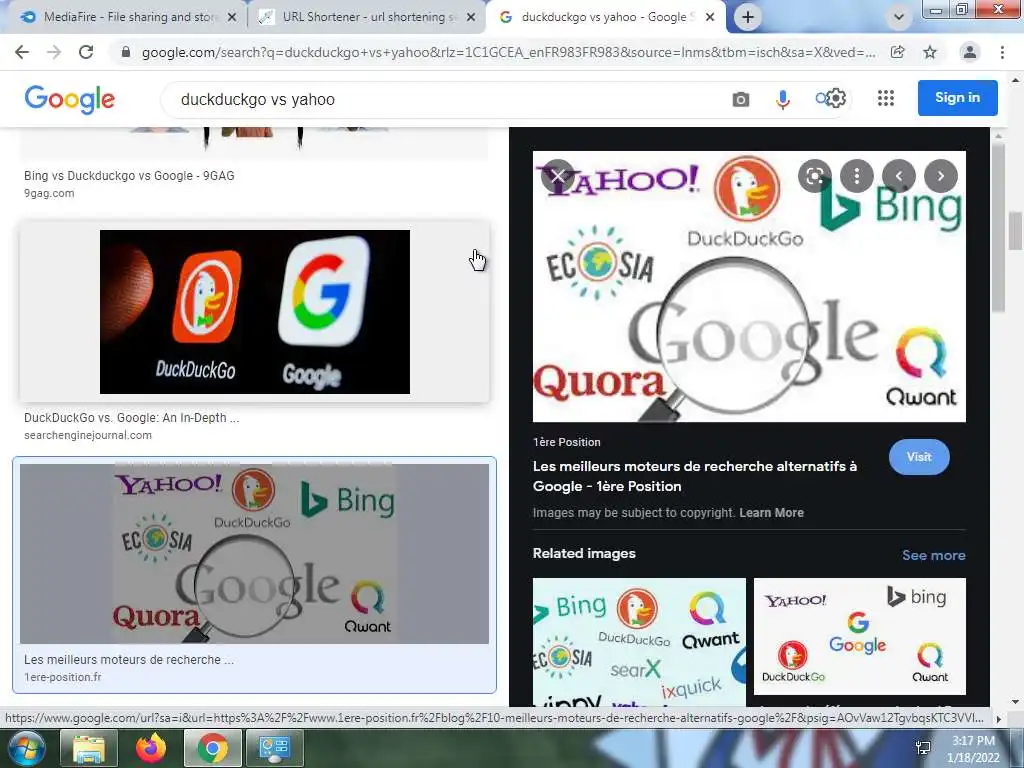
Task: Click the 1ere-position.fr source text
Action: pyautogui.click(x=63, y=677)
